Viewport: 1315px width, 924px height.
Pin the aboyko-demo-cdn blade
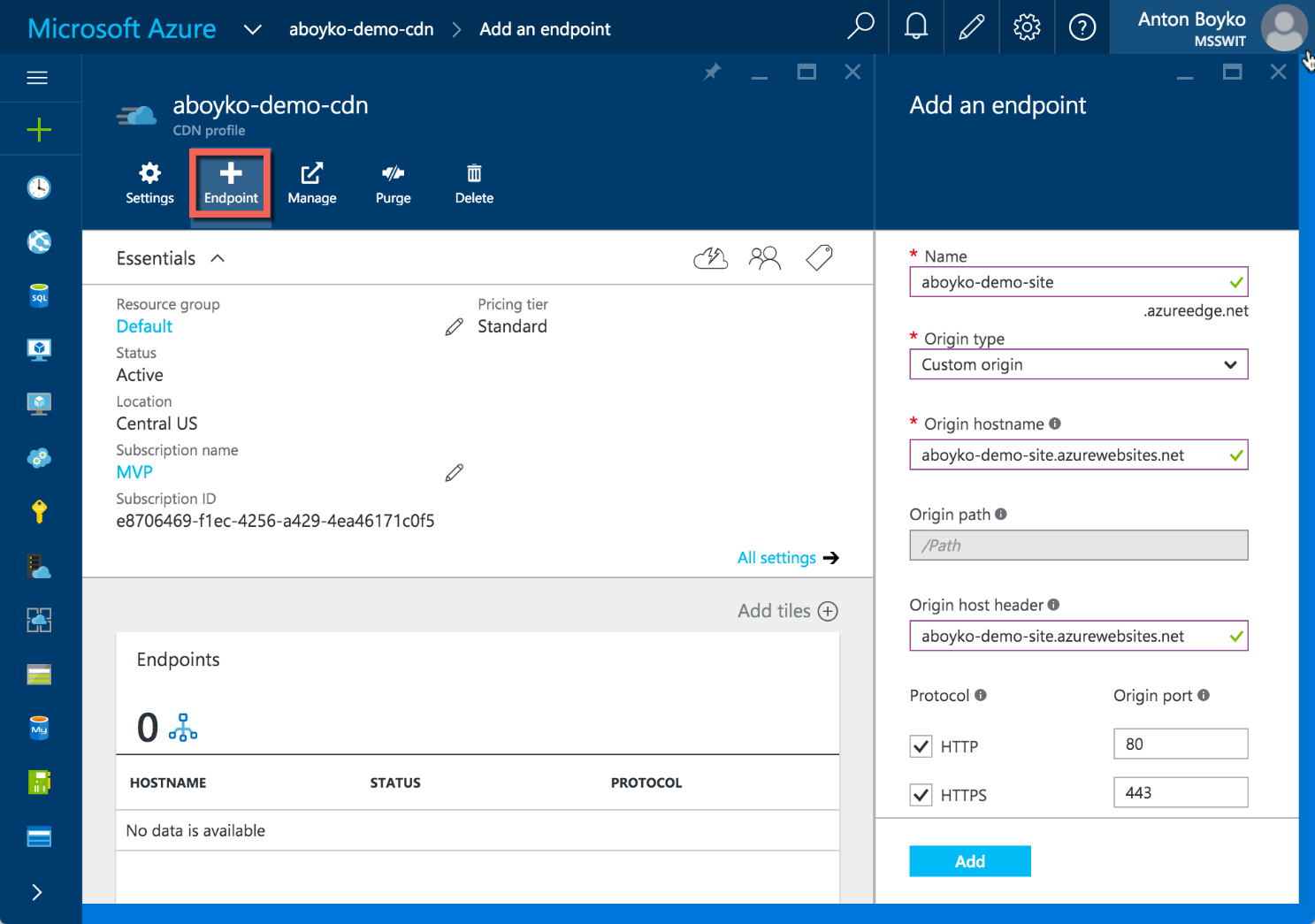(712, 73)
